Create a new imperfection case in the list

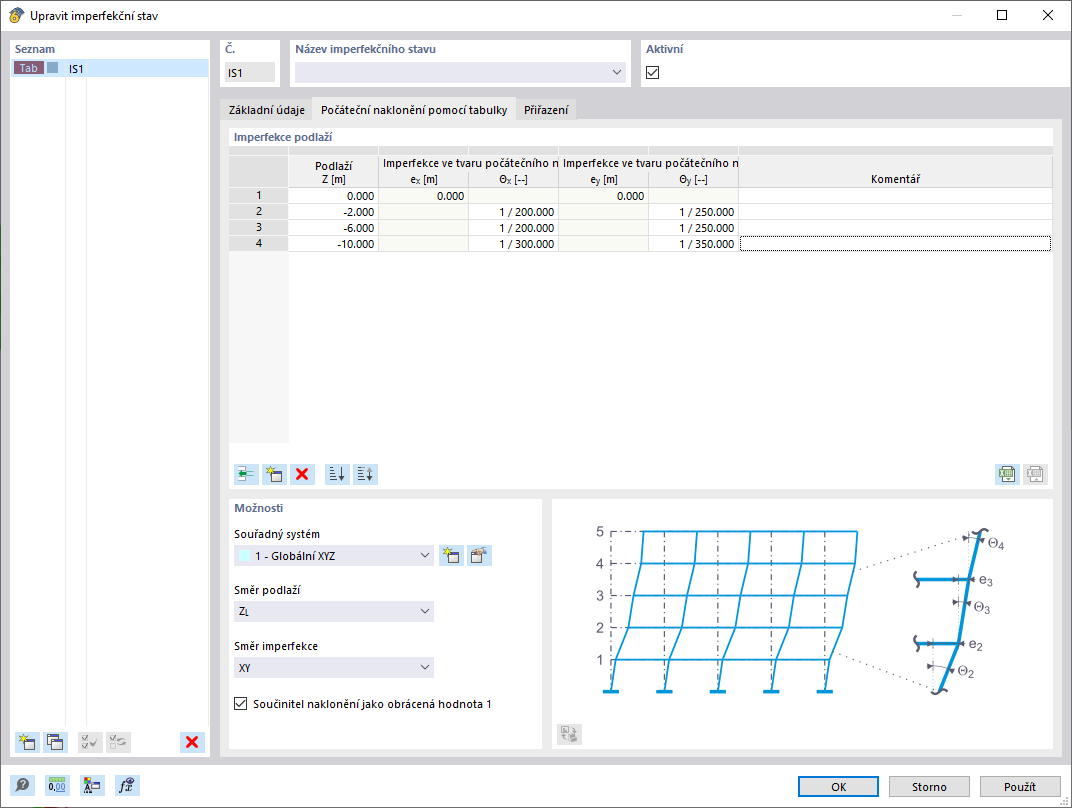coord(27,742)
